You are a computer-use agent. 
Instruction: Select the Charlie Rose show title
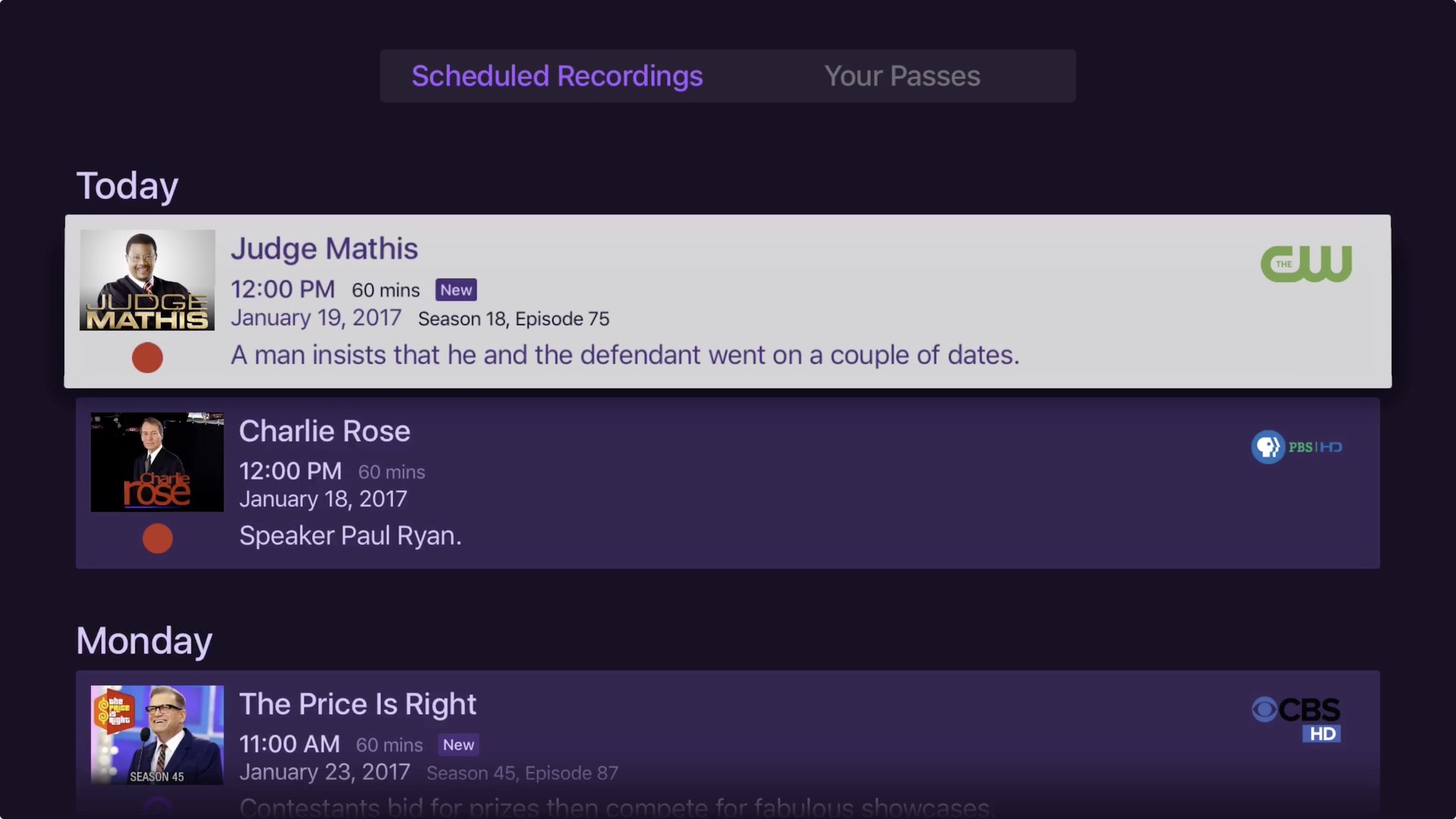click(325, 431)
